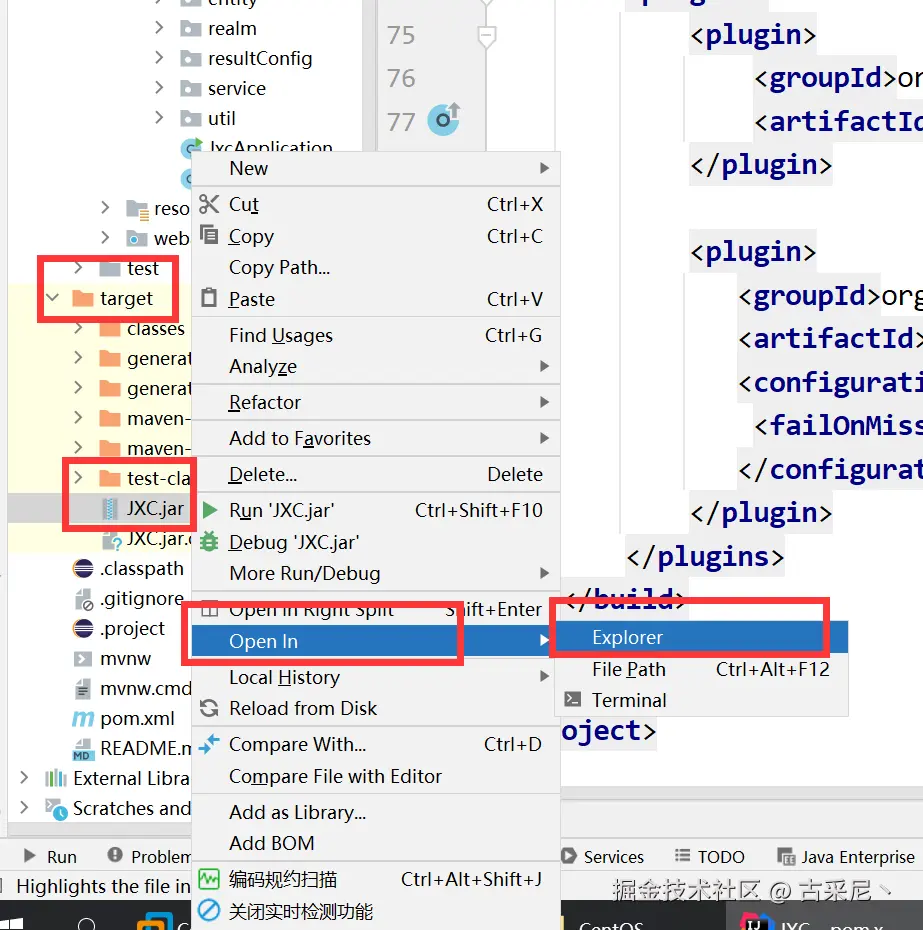This screenshot has width=923, height=930.
Task: Click the fold marker on line 75
Action: [x=486, y=37]
